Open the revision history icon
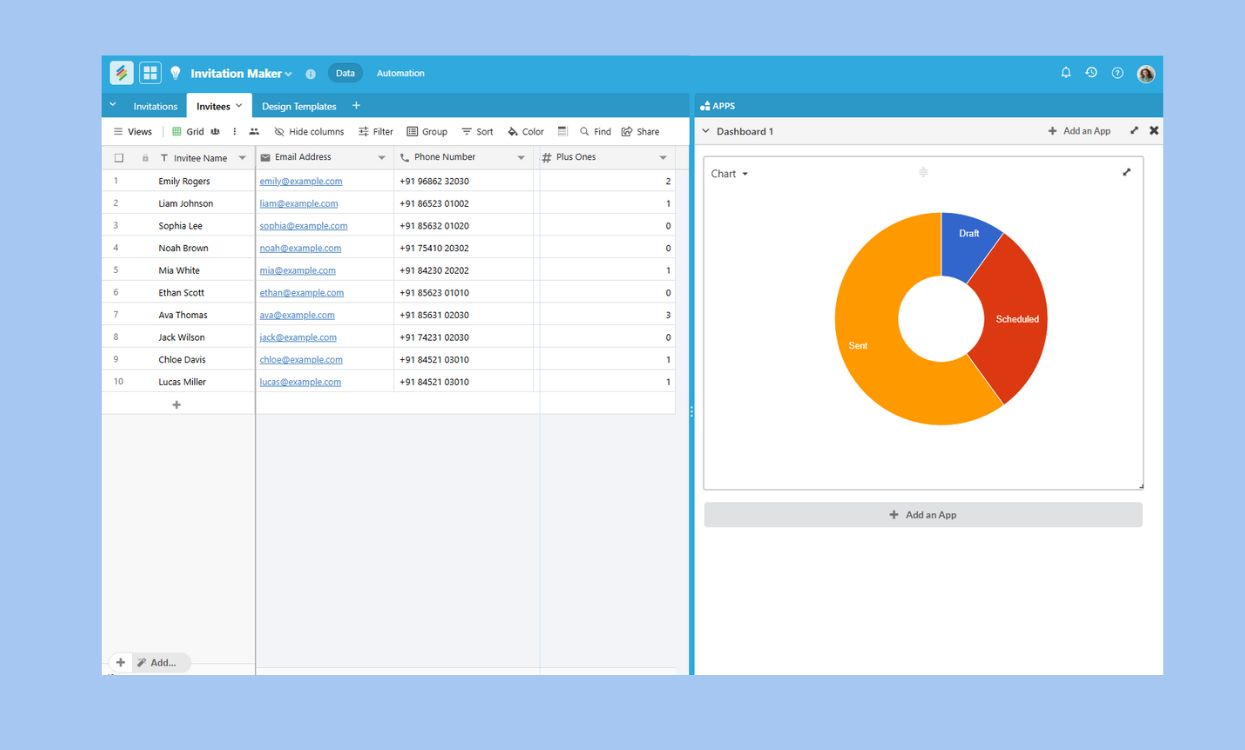The image size is (1245, 750). (x=1091, y=73)
